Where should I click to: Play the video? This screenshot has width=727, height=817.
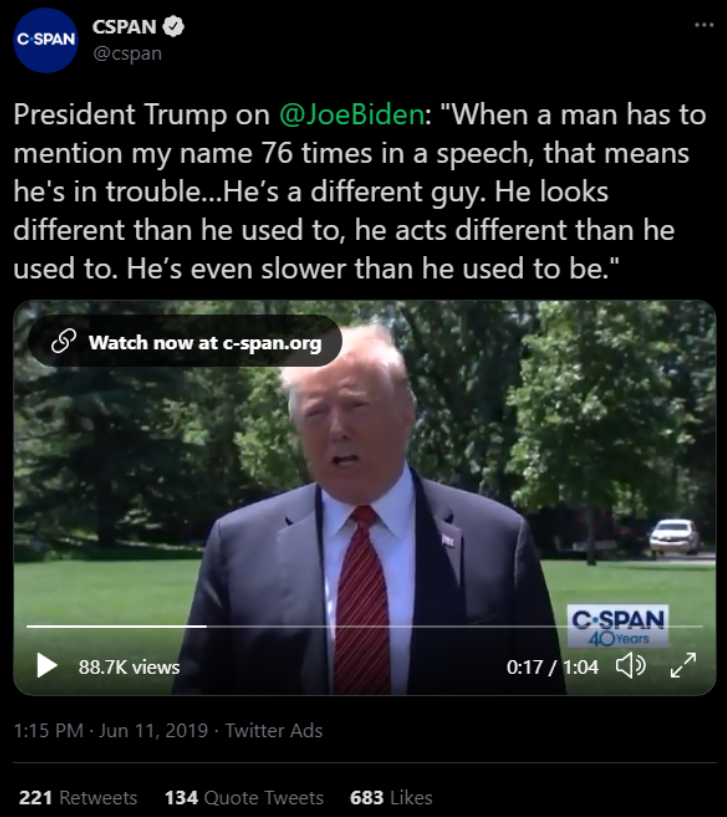47,666
